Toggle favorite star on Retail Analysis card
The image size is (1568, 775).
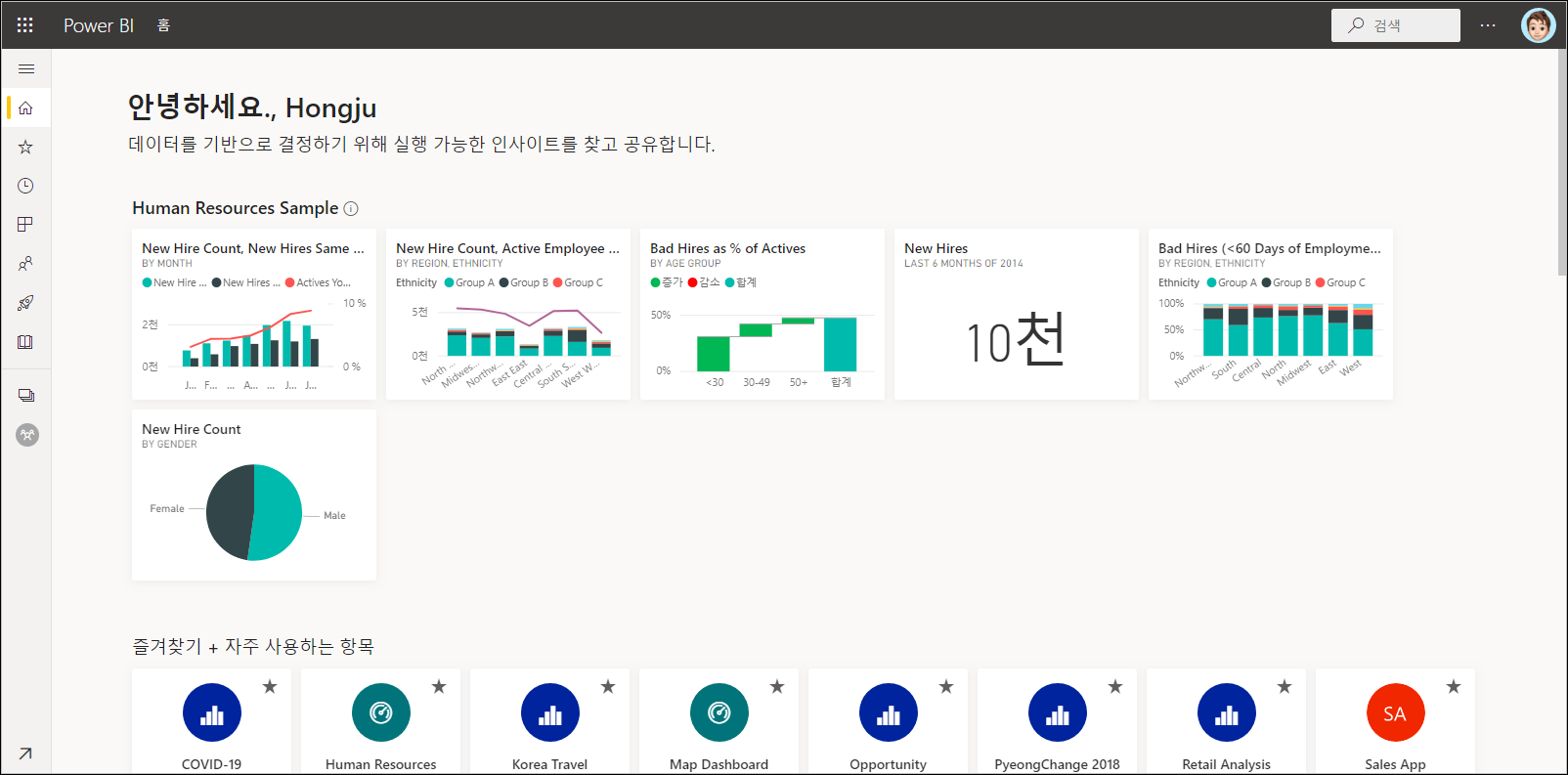coord(1285,687)
